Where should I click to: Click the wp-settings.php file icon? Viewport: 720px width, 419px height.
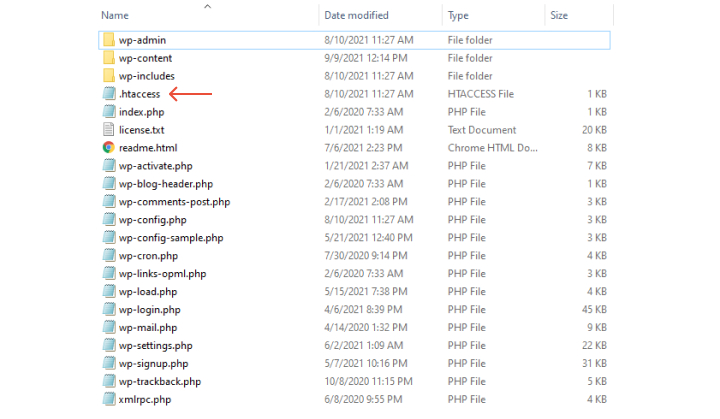(109, 345)
